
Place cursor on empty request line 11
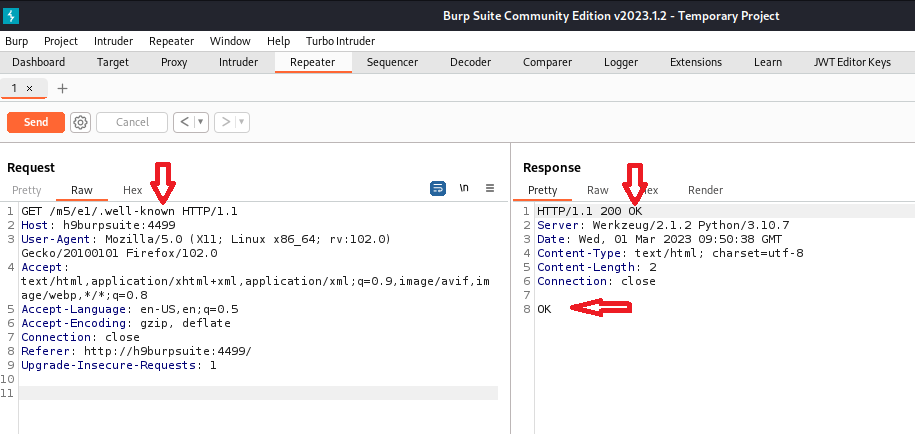click(x=259, y=393)
